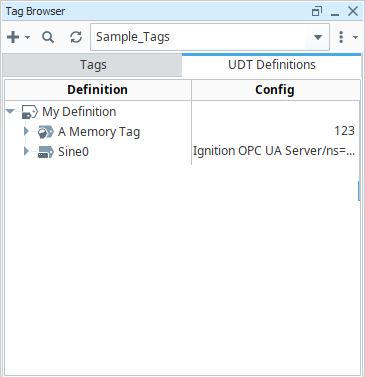Click the plus Add Tag icon

13,37
